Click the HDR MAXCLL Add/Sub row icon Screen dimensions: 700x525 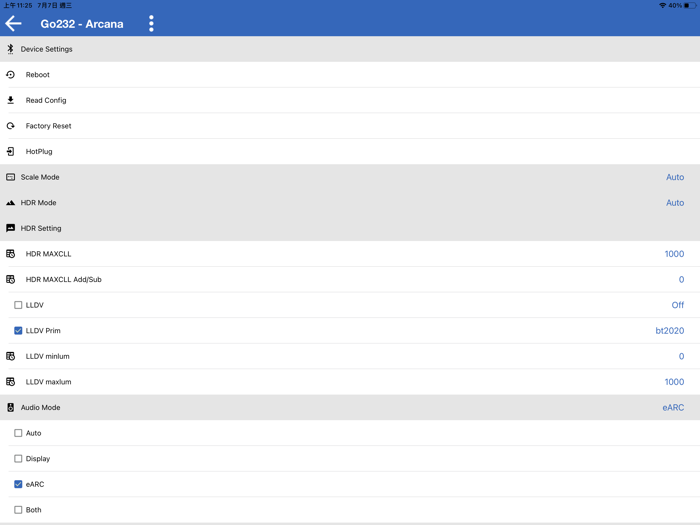point(10,279)
